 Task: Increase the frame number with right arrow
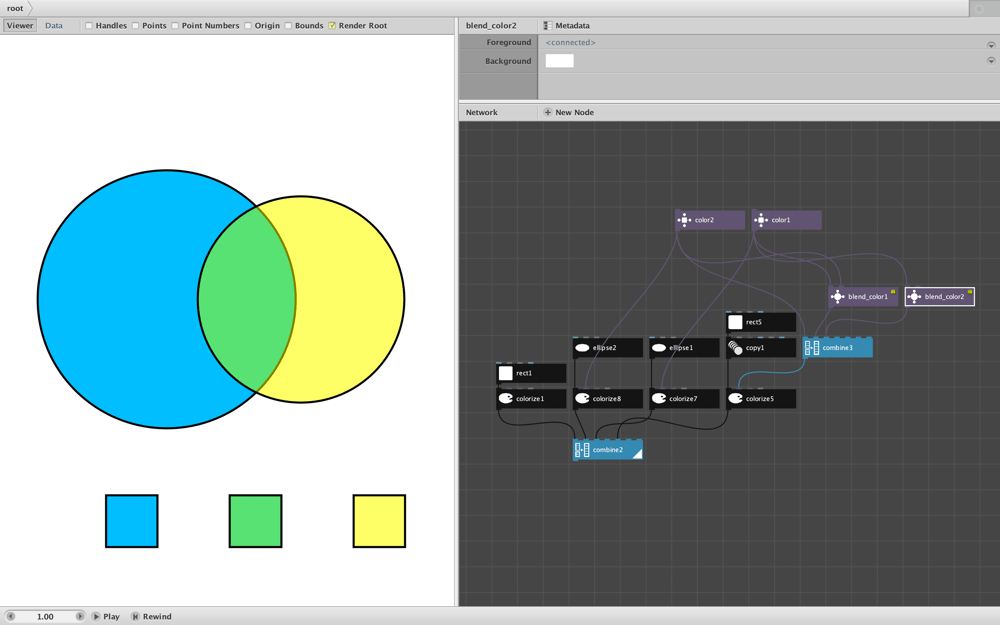coord(80,617)
